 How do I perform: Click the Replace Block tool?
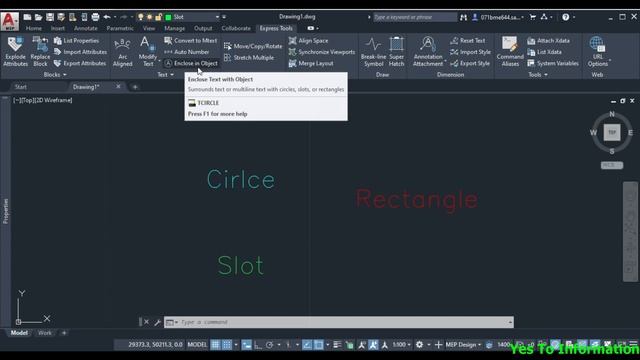(x=40, y=51)
